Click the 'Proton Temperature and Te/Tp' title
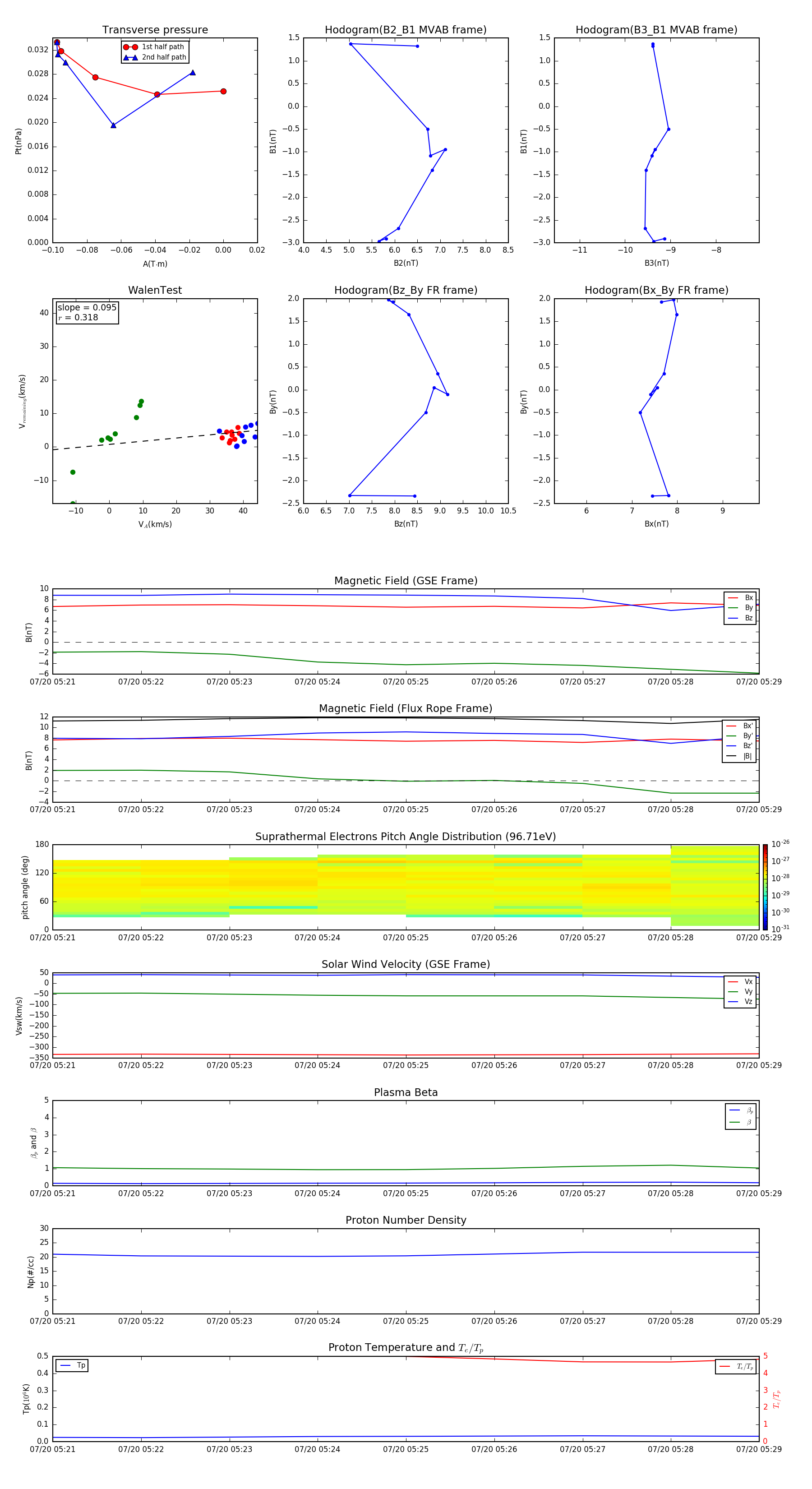 coord(406,1347)
